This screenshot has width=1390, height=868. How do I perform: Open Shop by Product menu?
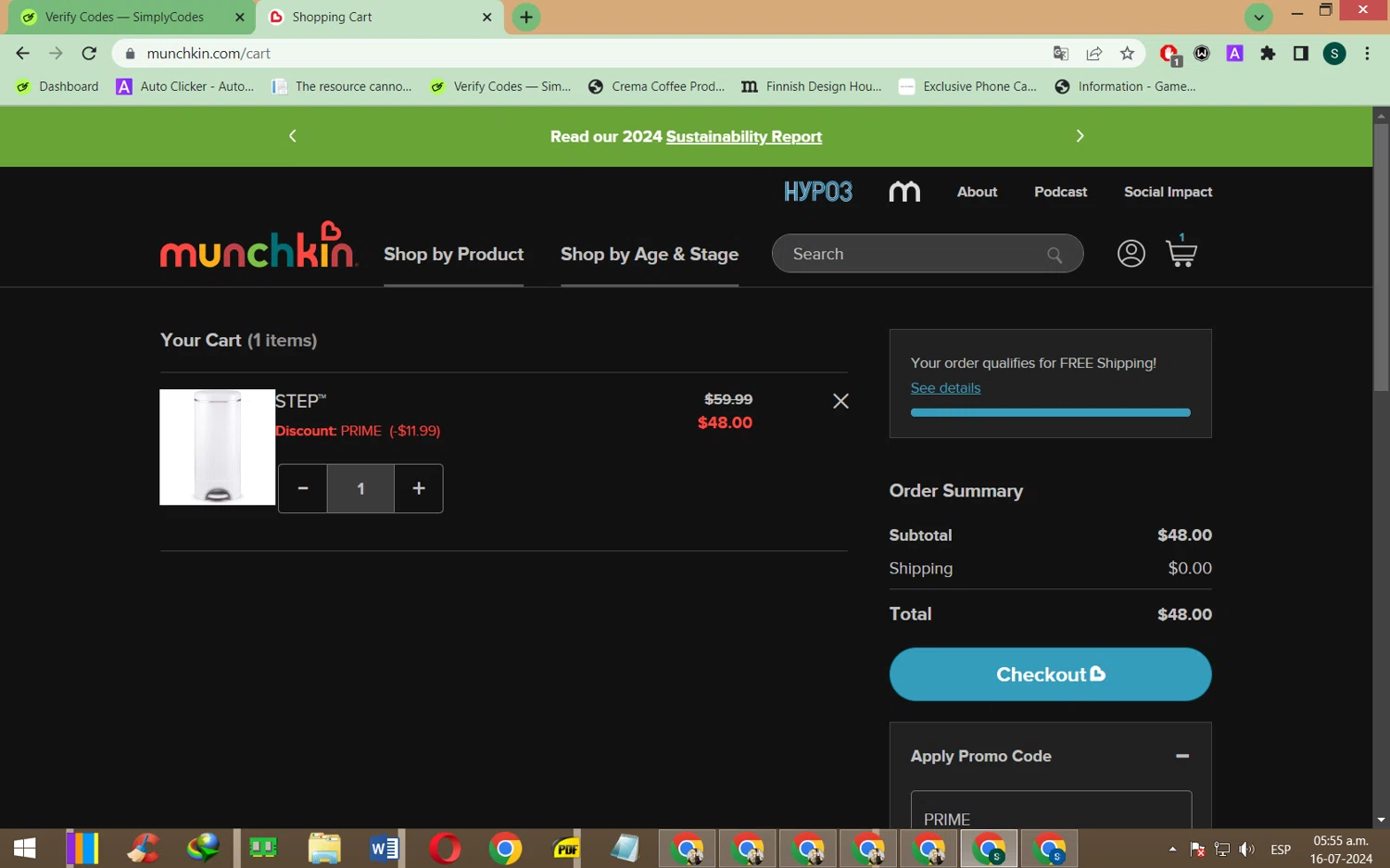[x=453, y=254]
